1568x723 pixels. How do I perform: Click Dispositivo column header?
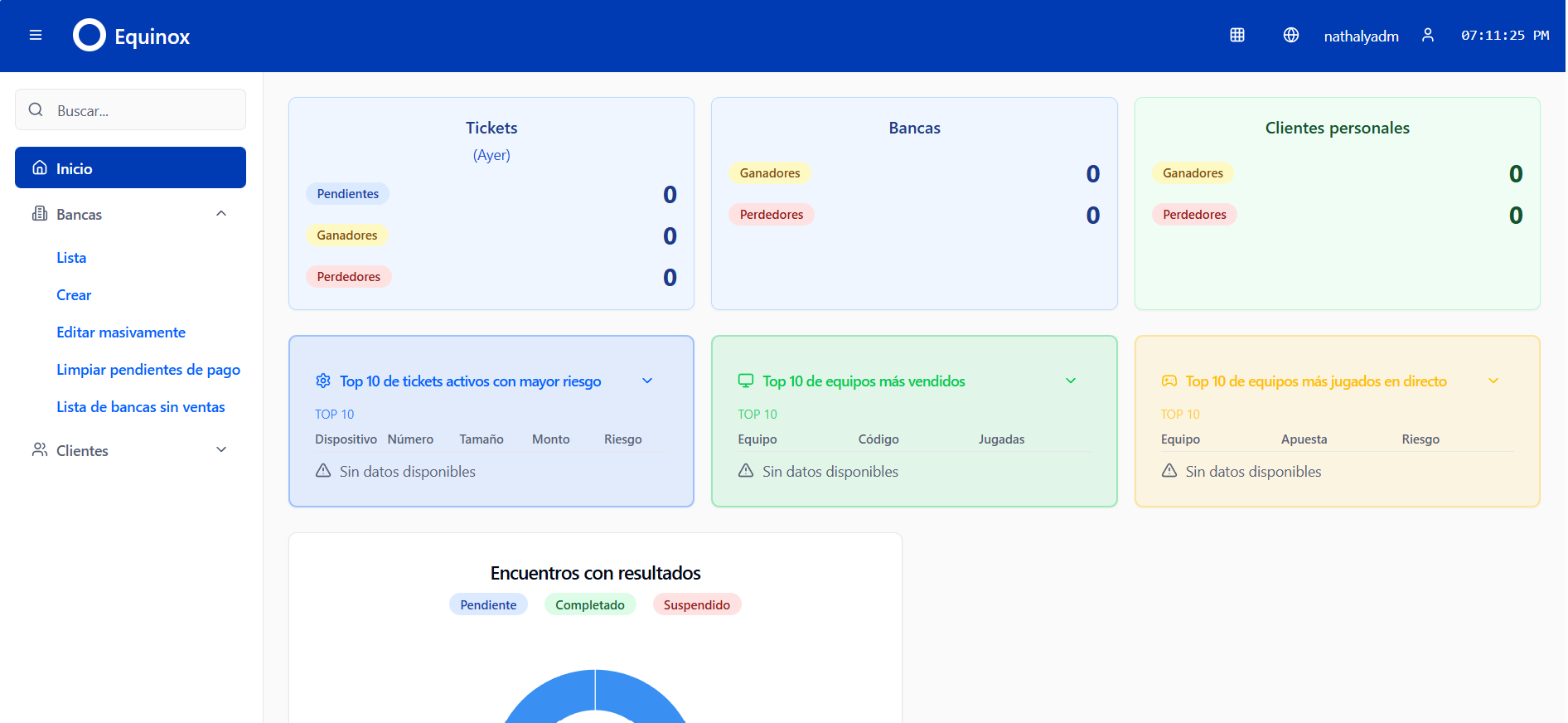(x=346, y=439)
